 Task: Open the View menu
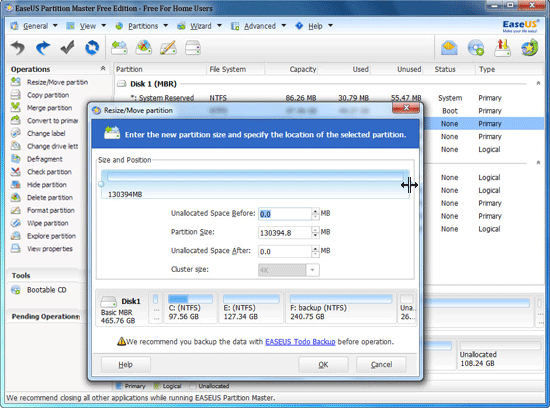click(x=86, y=26)
